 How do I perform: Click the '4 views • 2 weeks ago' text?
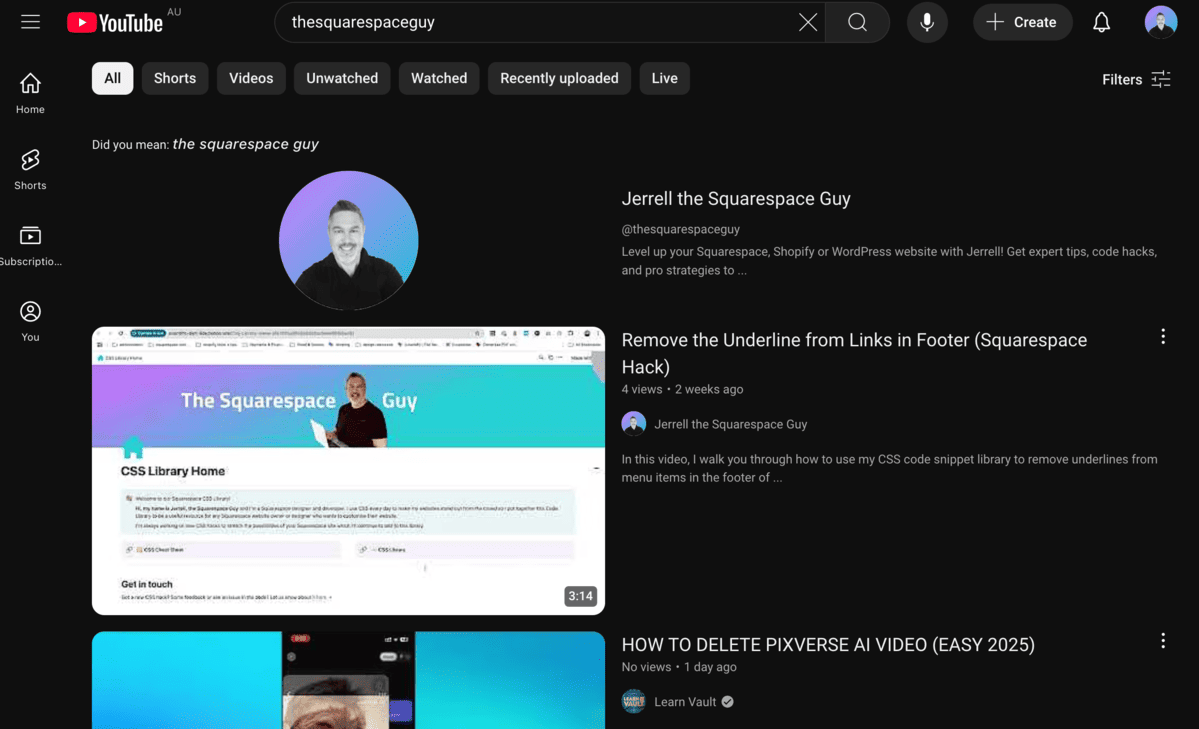[x=682, y=389]
